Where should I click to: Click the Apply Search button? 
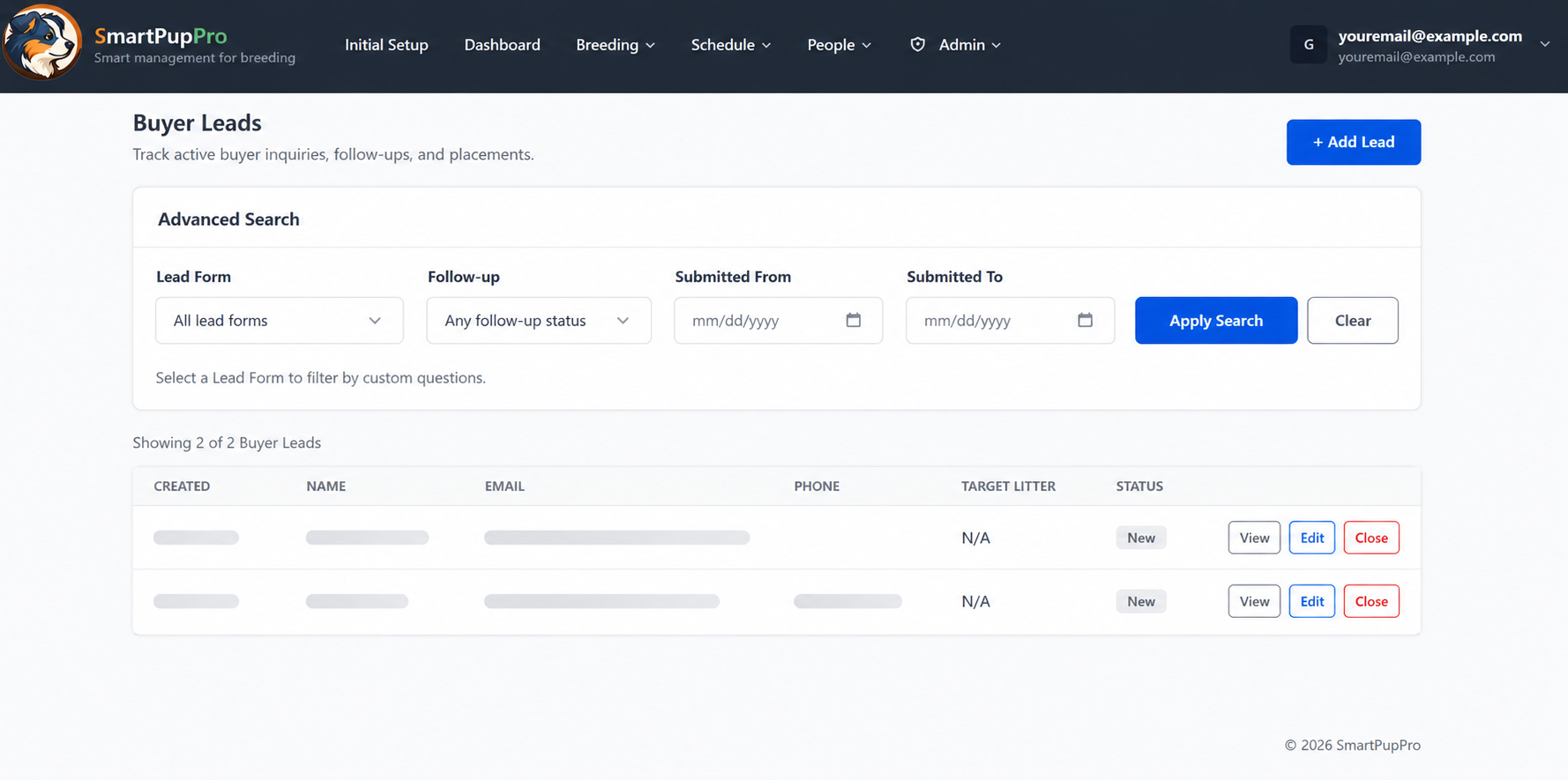coord(1215,321)
